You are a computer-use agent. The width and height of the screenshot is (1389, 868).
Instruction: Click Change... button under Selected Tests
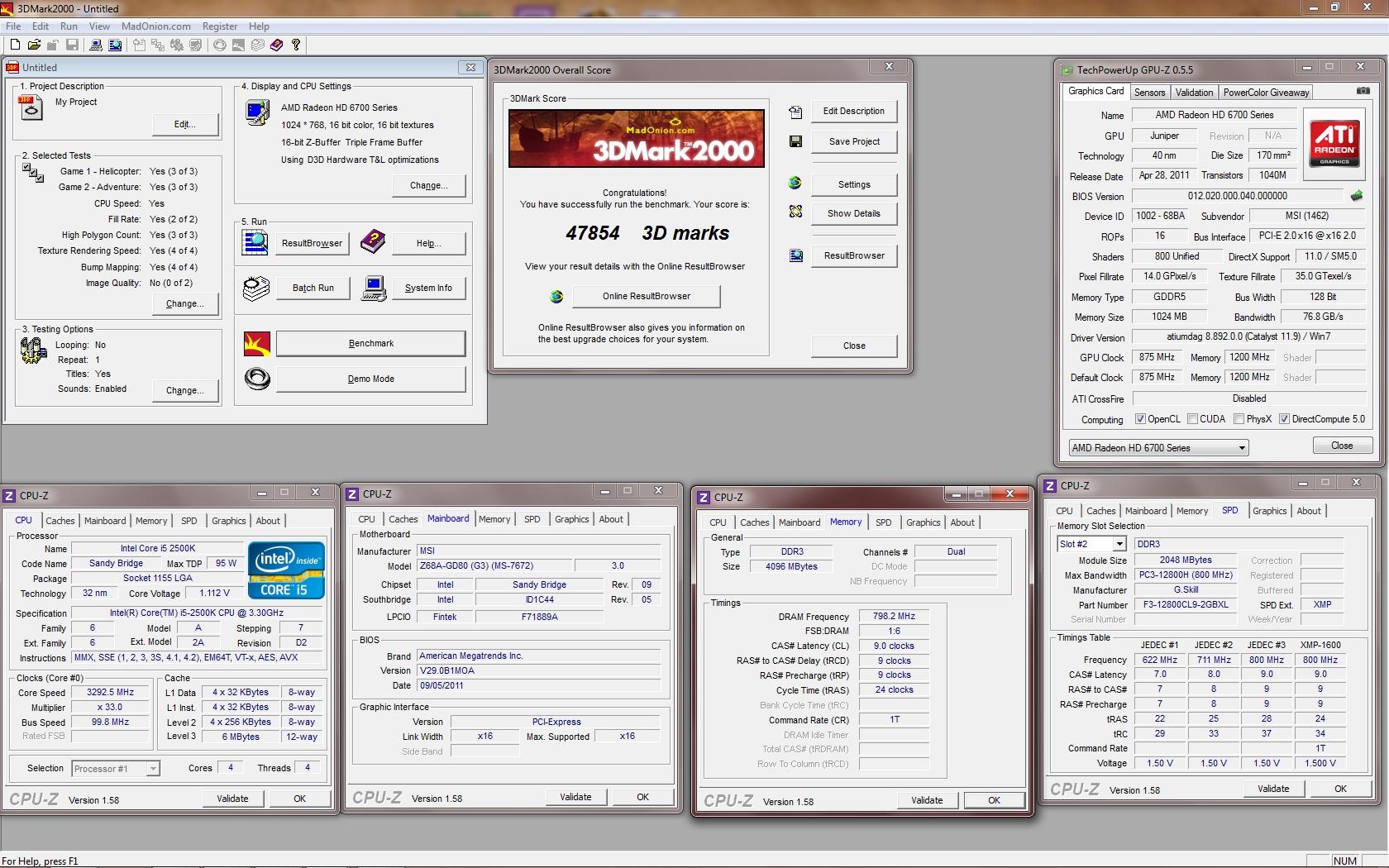tap(185, 303)
